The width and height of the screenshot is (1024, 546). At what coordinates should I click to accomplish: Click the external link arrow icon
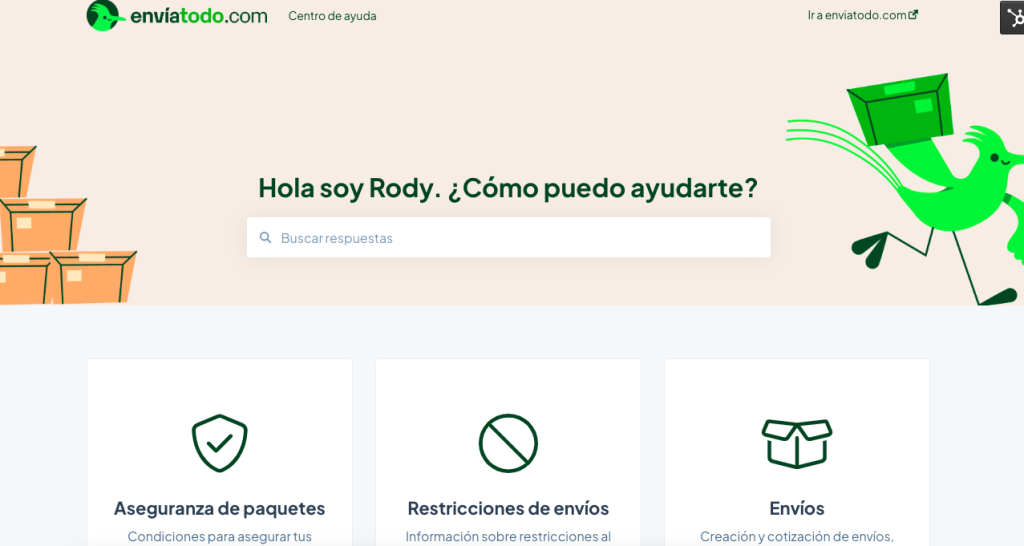point(913,15)
